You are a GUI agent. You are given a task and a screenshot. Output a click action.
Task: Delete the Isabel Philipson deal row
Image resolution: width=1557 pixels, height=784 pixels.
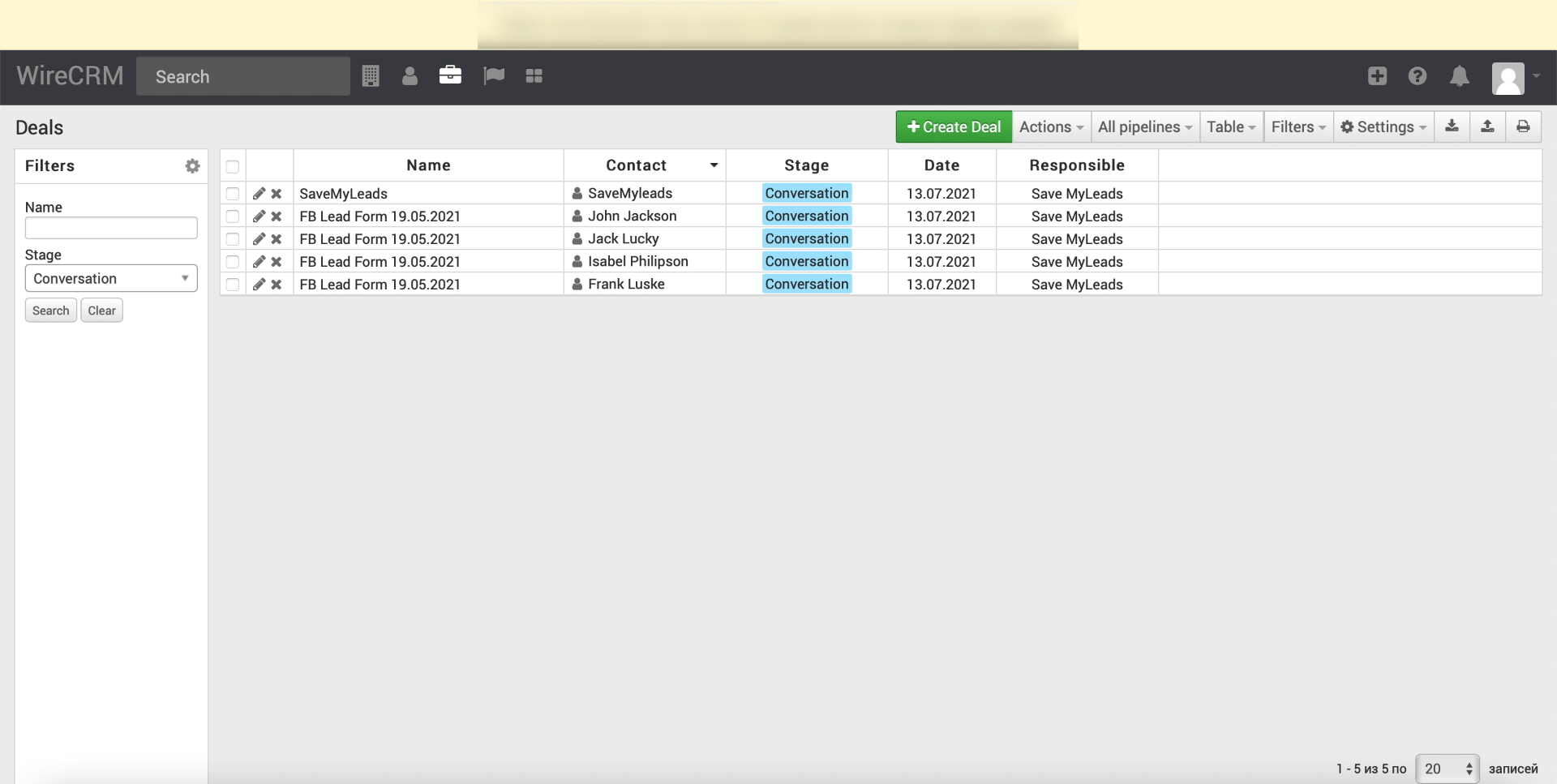277,262
